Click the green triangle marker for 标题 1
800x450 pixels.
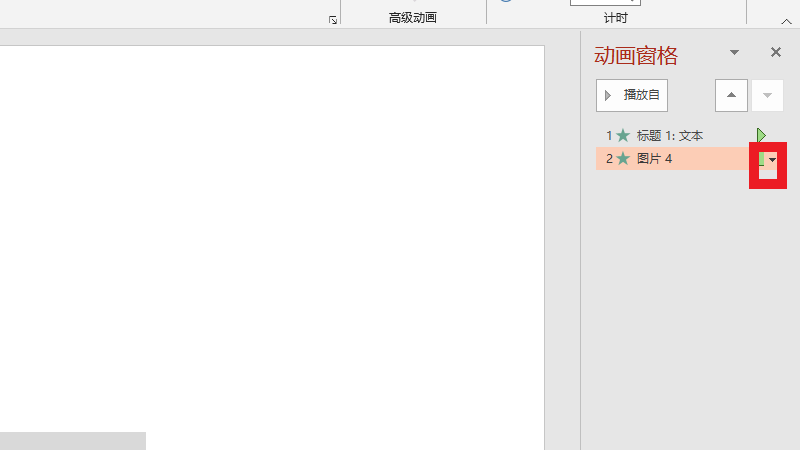[761, 135]
